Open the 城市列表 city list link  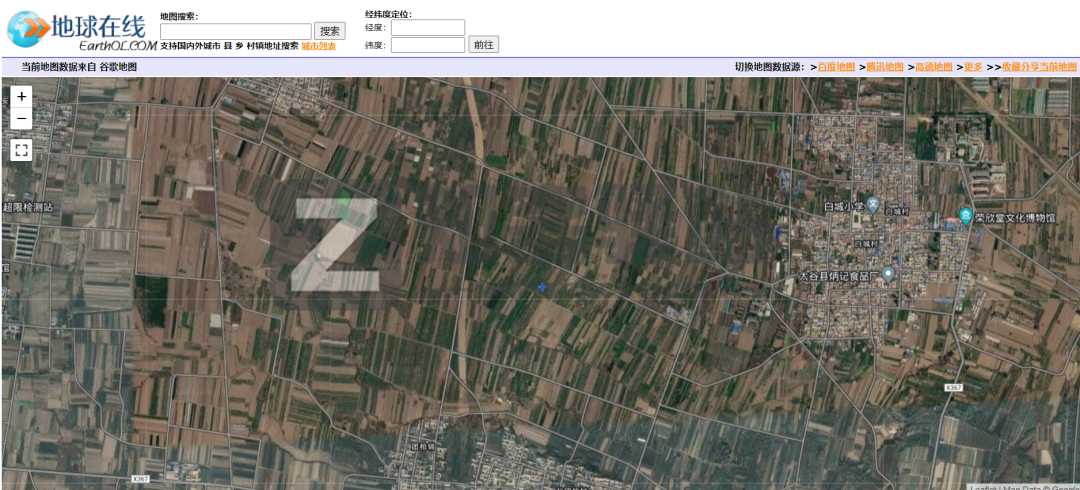click(x=318, y=46)
